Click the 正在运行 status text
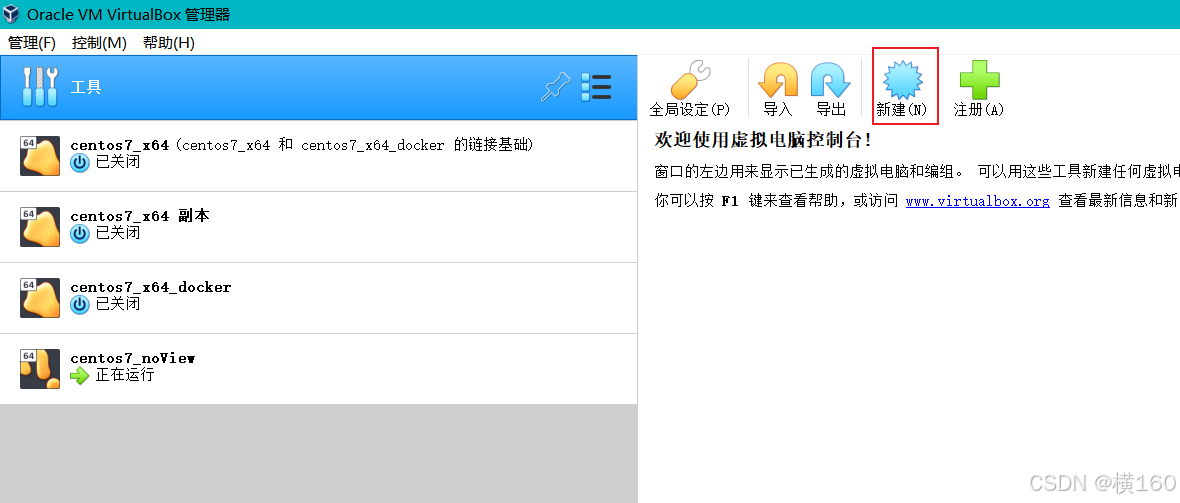 click(125, 375)
